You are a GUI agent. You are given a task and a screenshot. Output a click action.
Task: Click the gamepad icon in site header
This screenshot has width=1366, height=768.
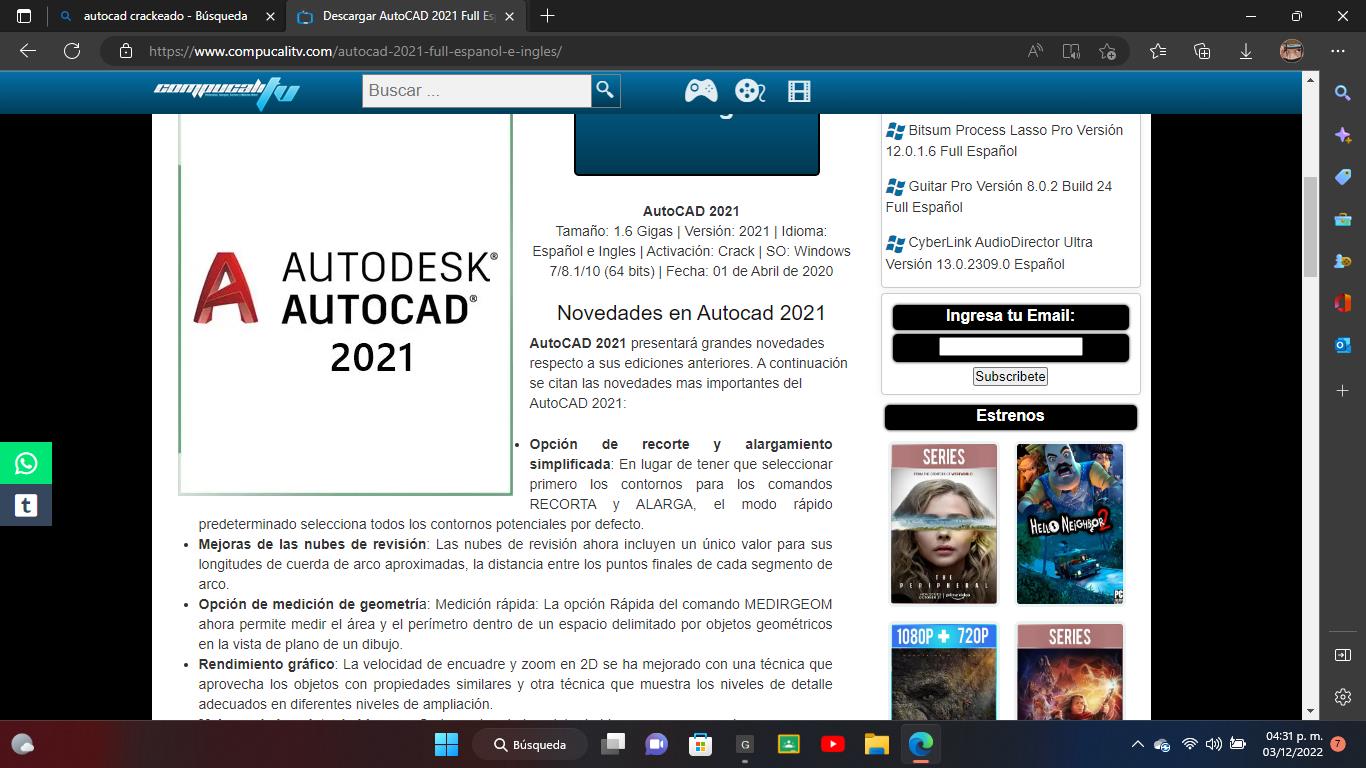click(x=700, y=91)
